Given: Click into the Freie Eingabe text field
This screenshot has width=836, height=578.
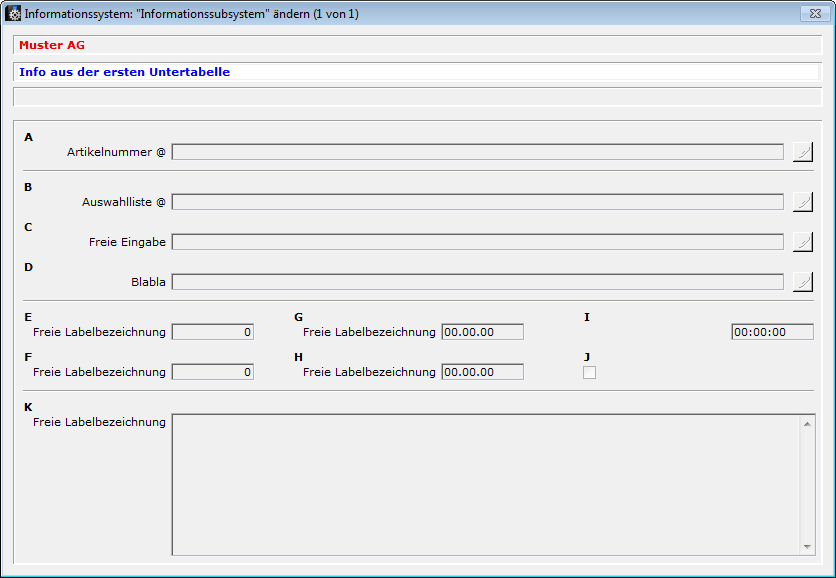Looking at the screenshot, I should coord(477,242).
